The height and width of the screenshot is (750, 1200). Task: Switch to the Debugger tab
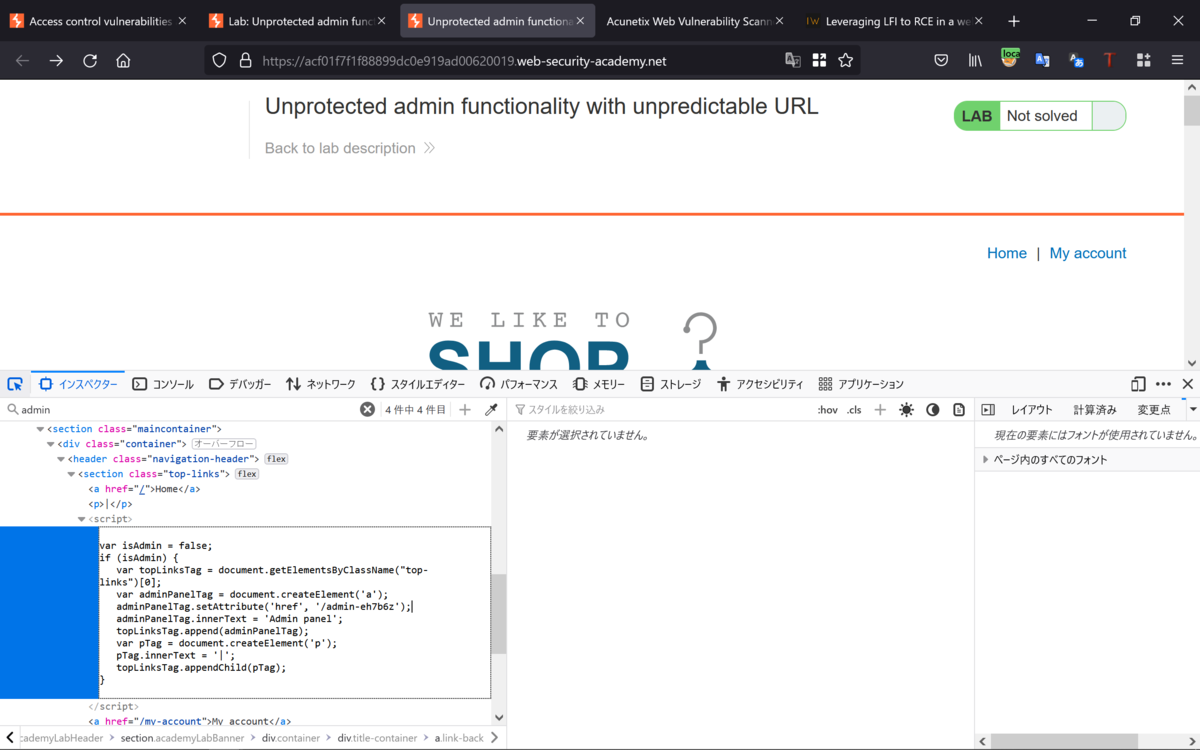pyautogui.click(x=240, y=384)
